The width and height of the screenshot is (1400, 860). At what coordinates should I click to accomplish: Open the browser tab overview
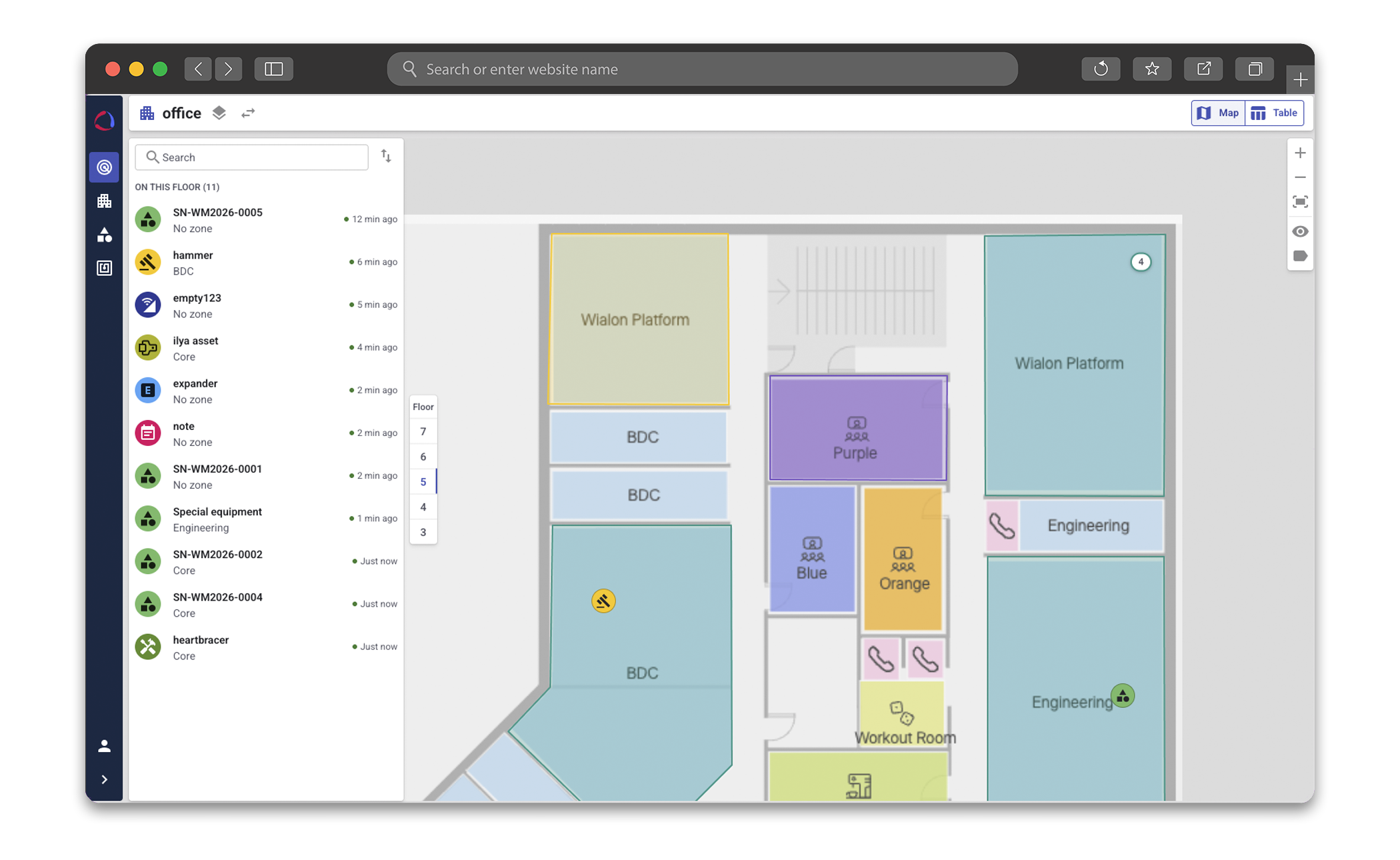pyautogui.click(x=1255, y=69)
